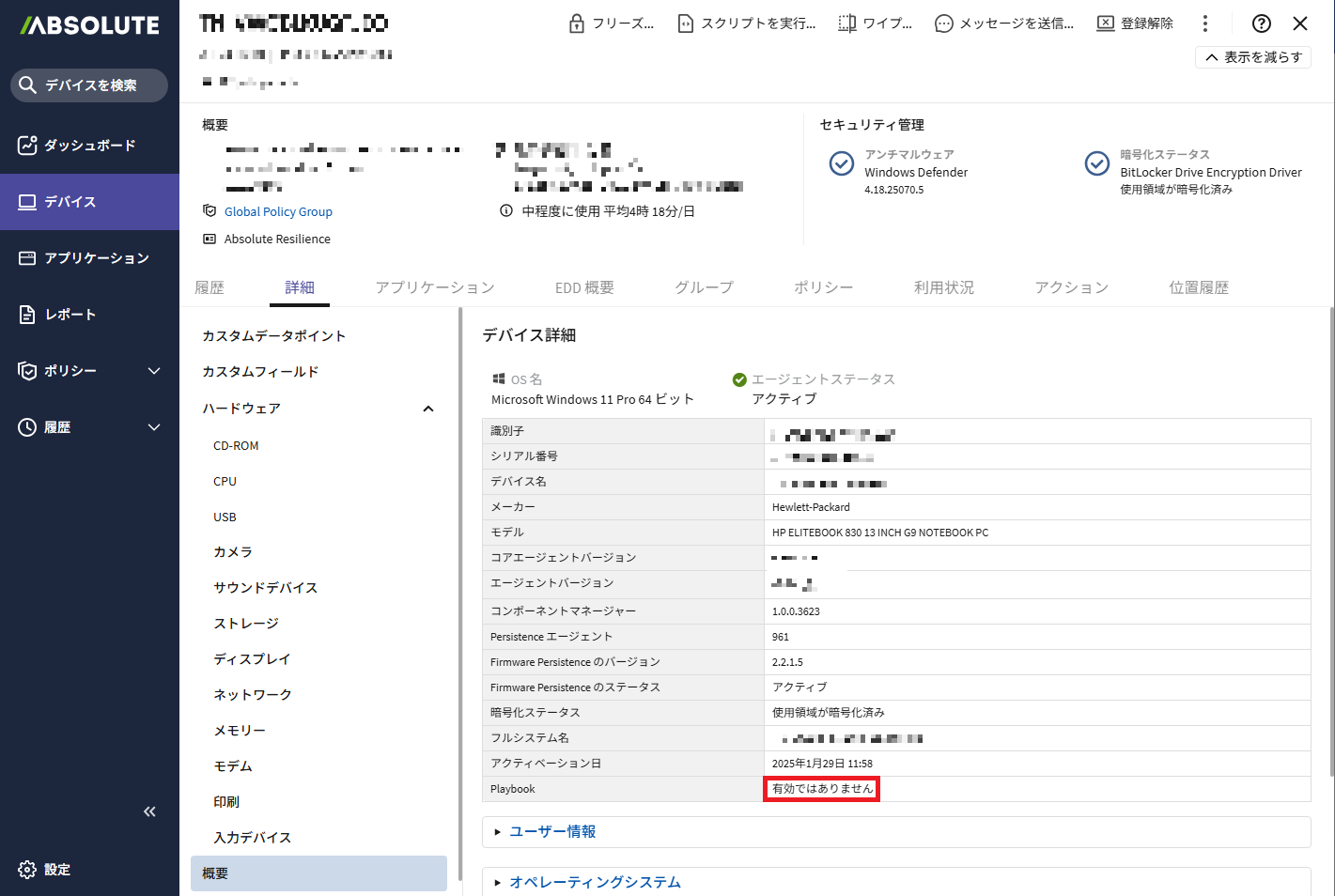The height and width of the screenshot is (896, 1335).
Task: Open the help question mark icon
Action: click(1262, 23)
